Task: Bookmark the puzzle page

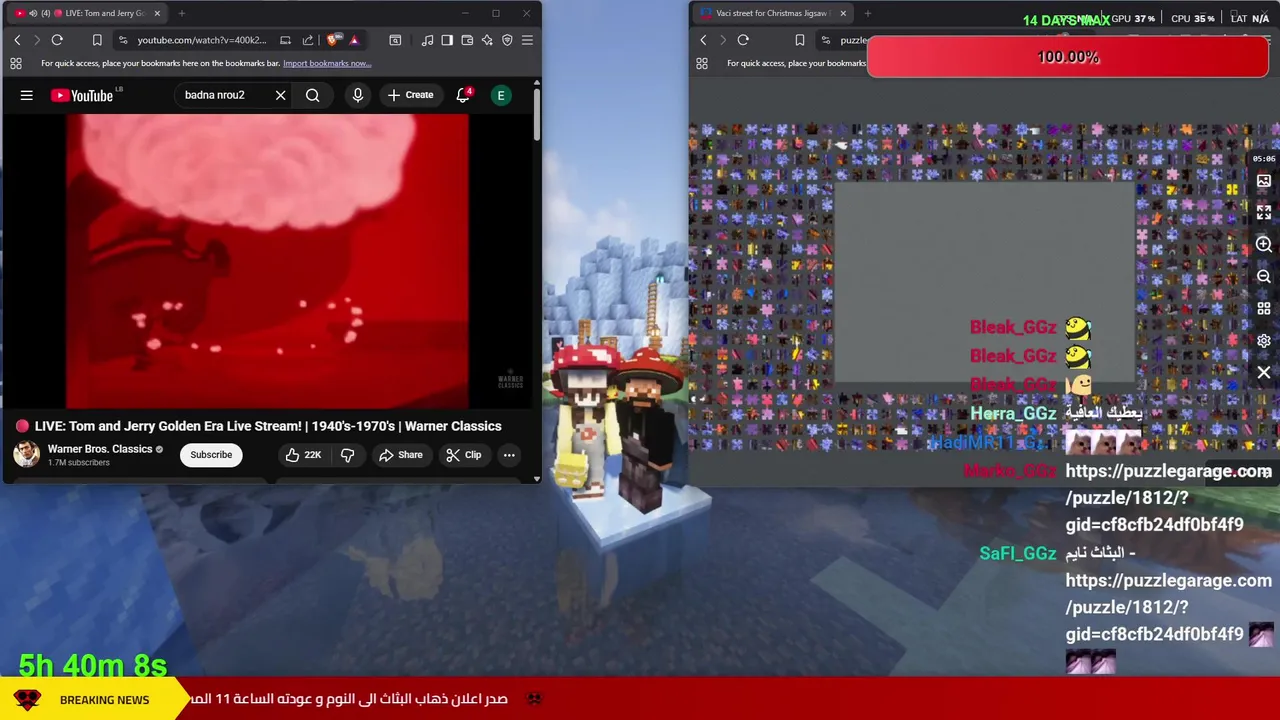Action: pyautogui.click(x=799, y=40)
